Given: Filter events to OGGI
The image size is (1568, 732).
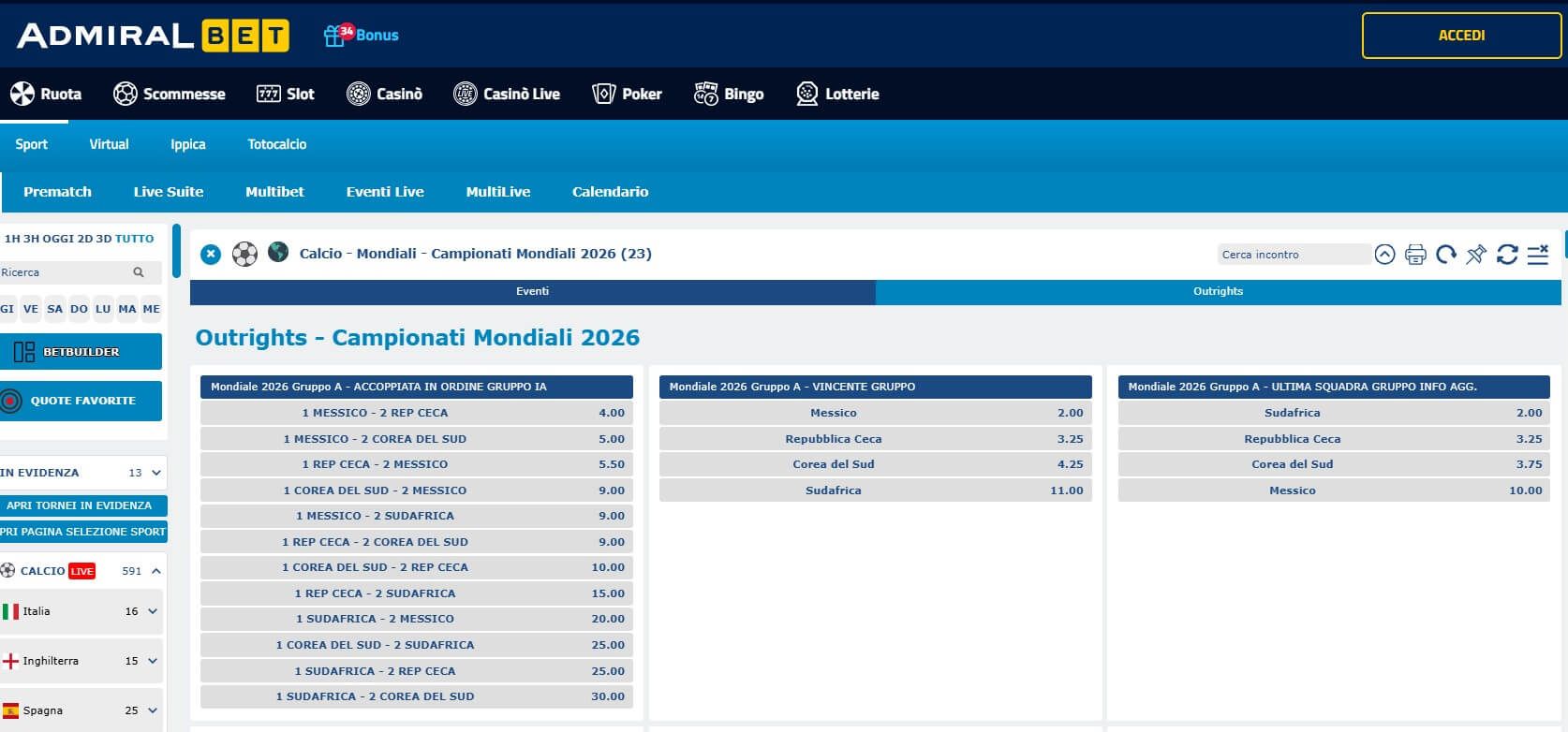Looking at the screenshot, I should pos(58,239).
